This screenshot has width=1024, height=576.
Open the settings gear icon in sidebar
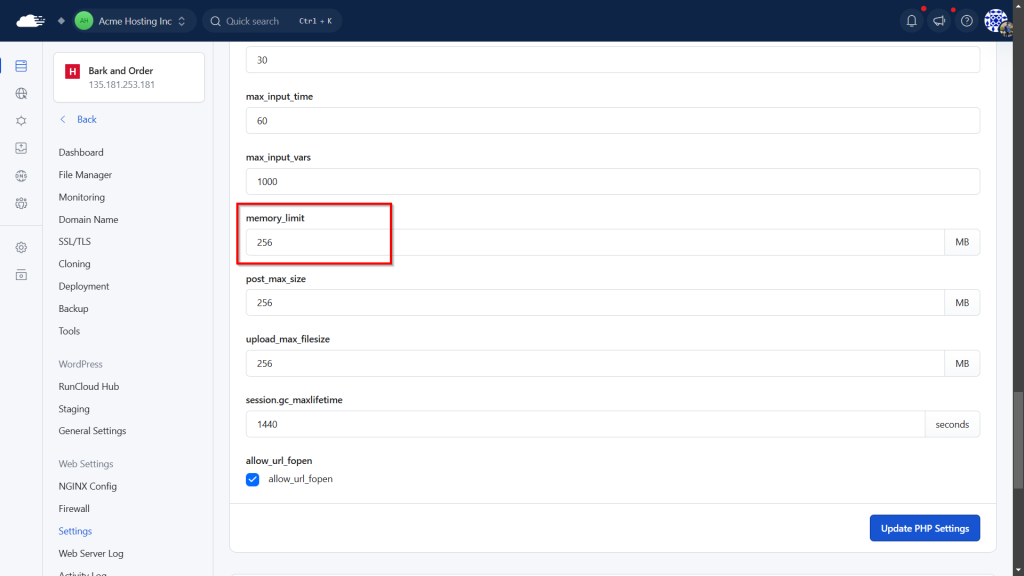coord(21,247)
